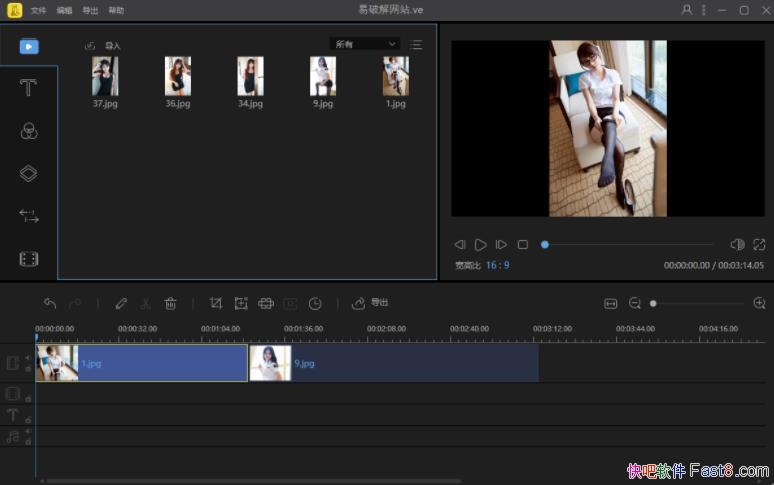Mute the music track speaker icon
Screen dimensions: 774x485
click(28, 432)
